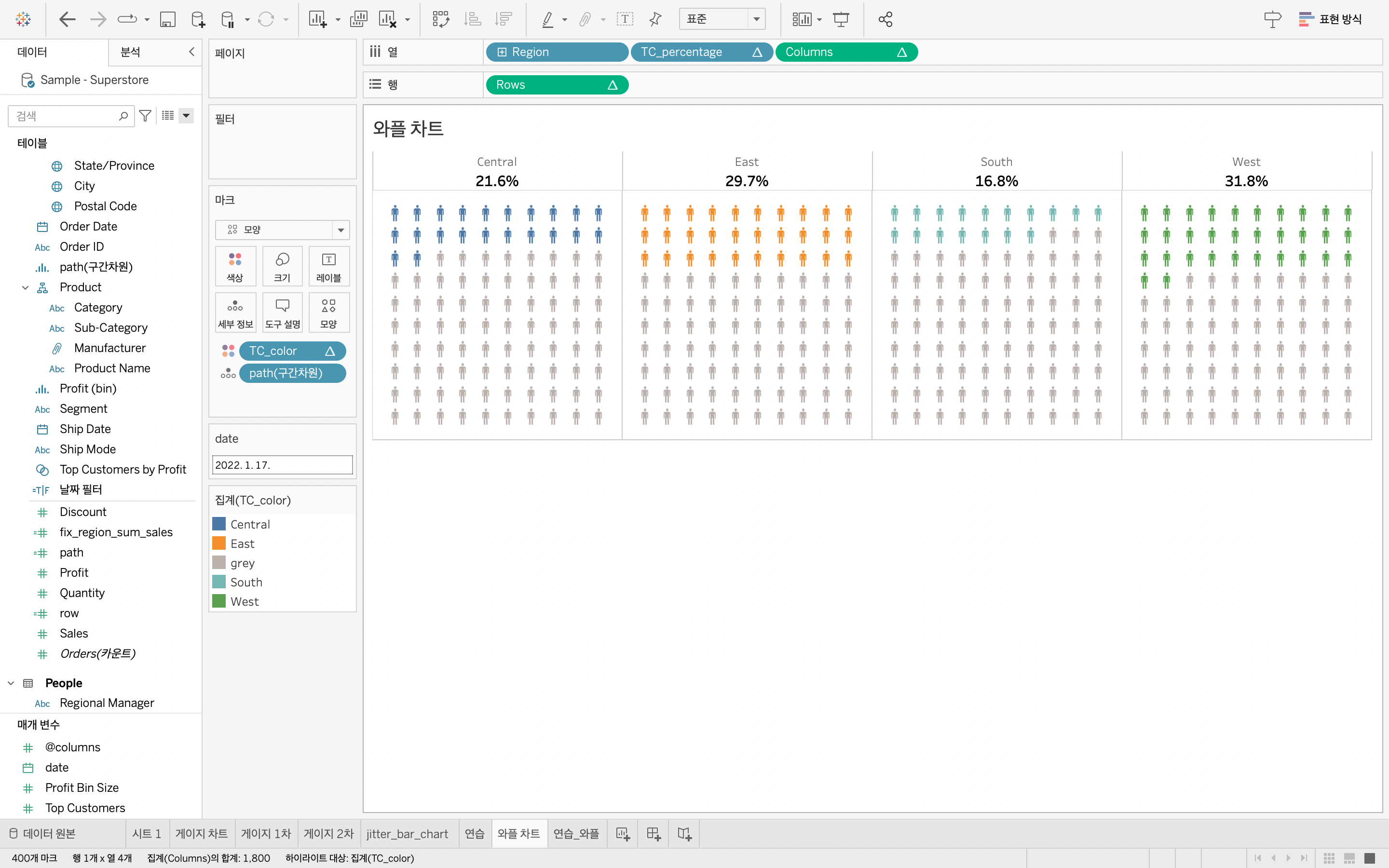Click the Presentation mode icon

click(x=841, y=19)
